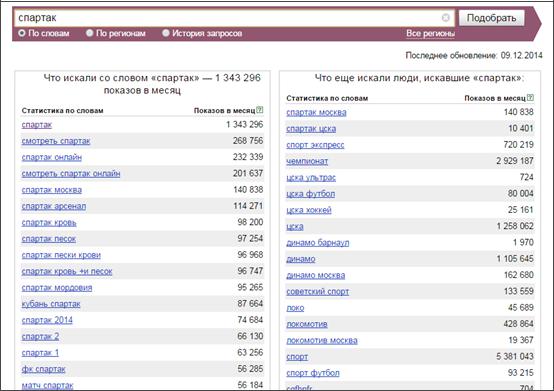This screenshot has width=554, height=391.
Task: Open the 'локомотив москва' link
Action: point(322,341)
